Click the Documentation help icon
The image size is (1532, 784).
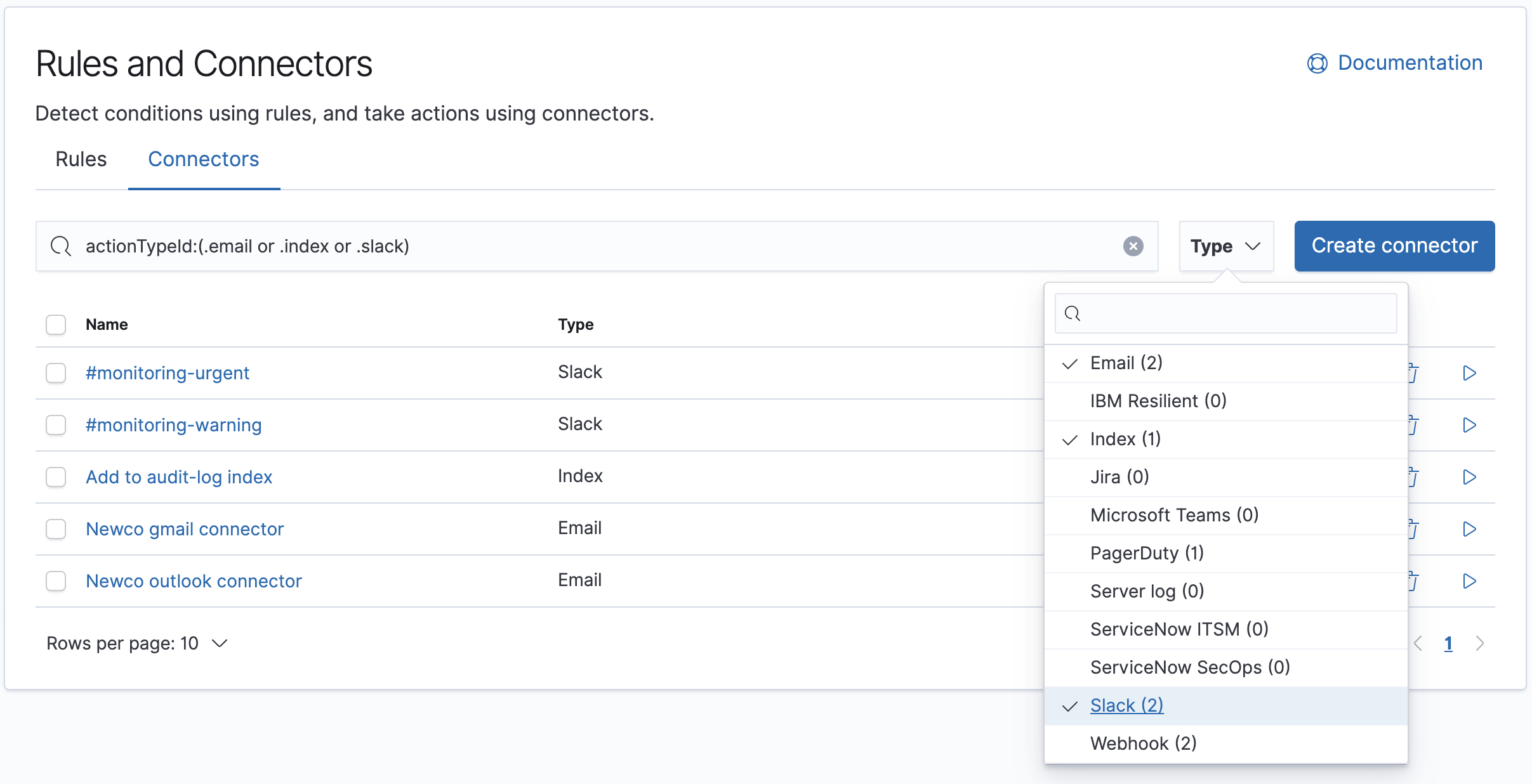tap(1316, 62)
